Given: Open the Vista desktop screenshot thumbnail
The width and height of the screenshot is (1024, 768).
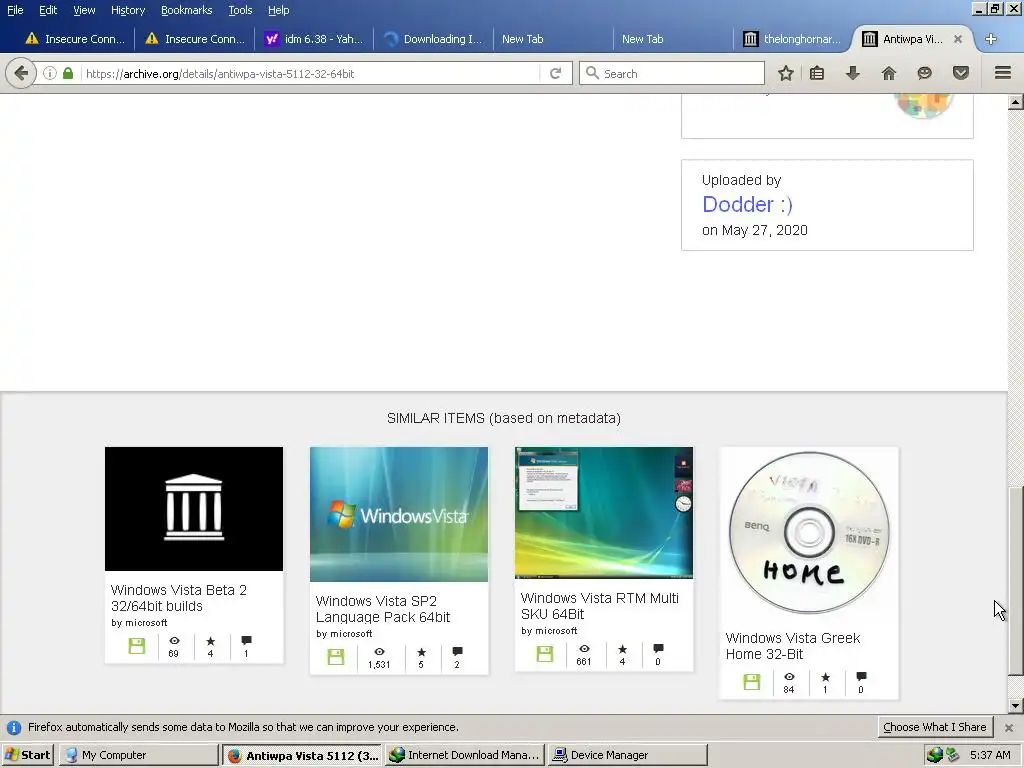Looking at the screenshot, I should point(604,513).
